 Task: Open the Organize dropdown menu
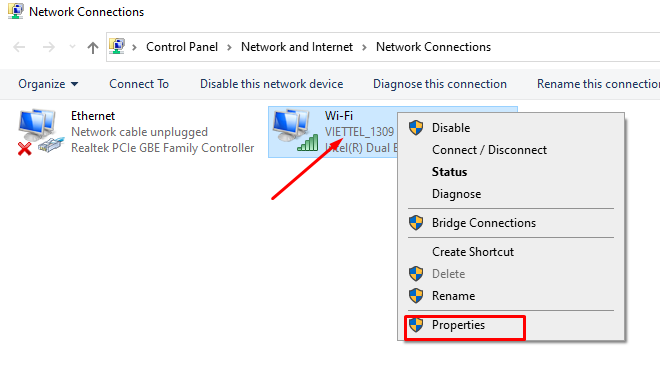[48, 84]
